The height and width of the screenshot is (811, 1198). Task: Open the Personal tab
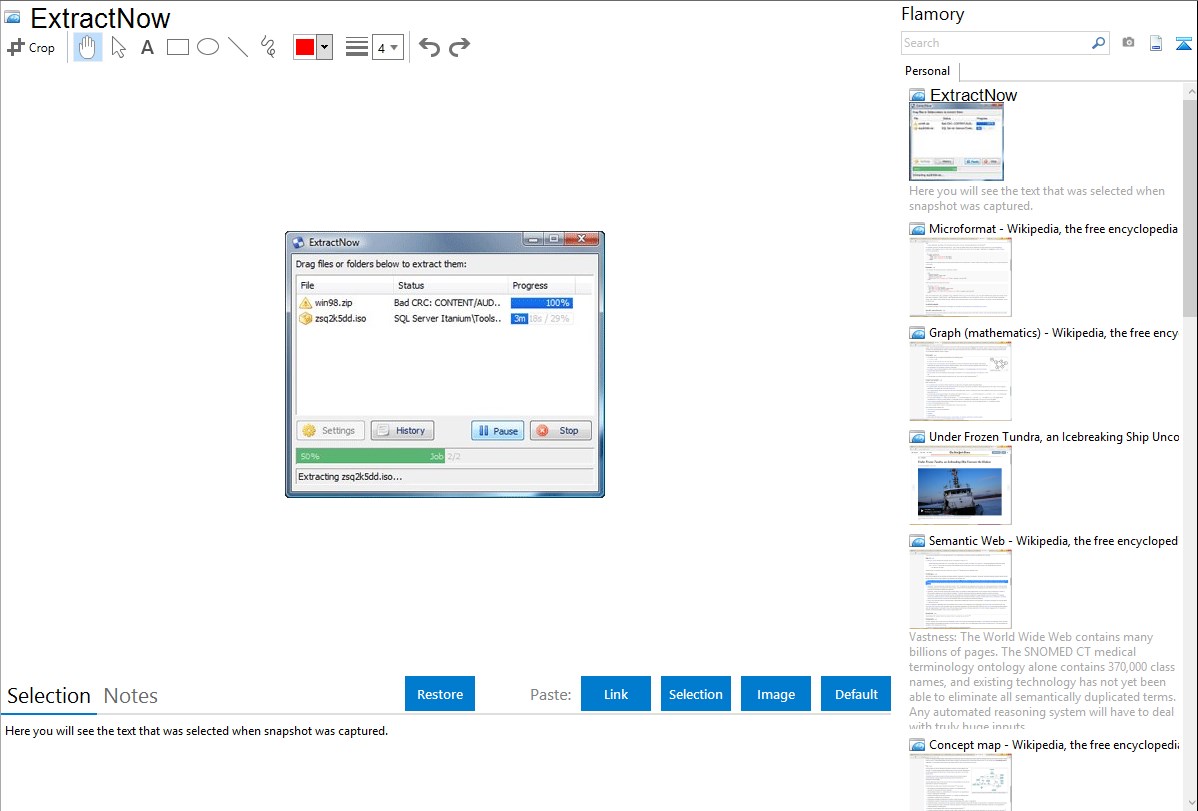pos(928,71)
